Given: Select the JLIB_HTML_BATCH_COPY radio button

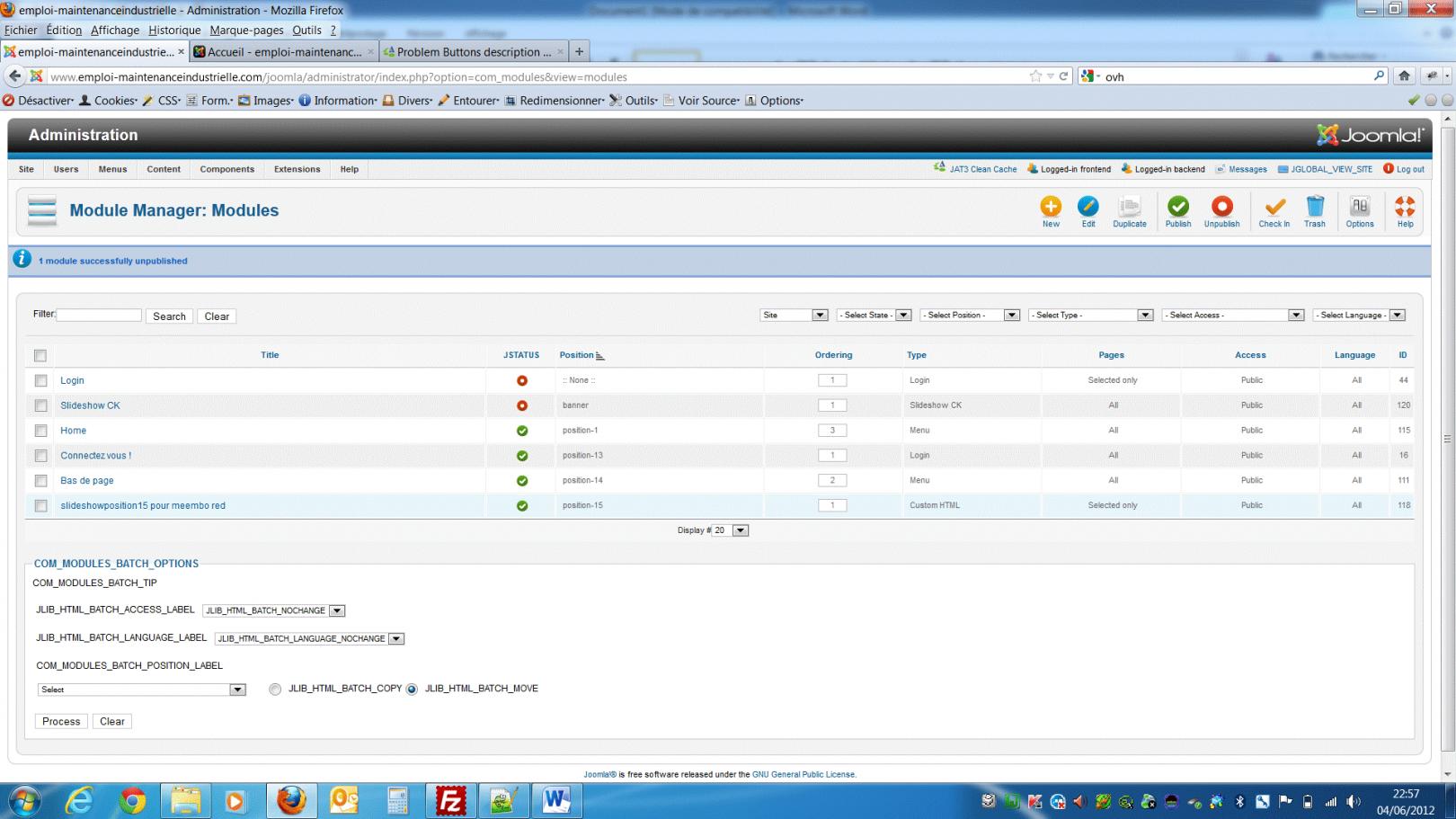Looking at the screenshot, I should pyautogui.click(x=275, y=689).
